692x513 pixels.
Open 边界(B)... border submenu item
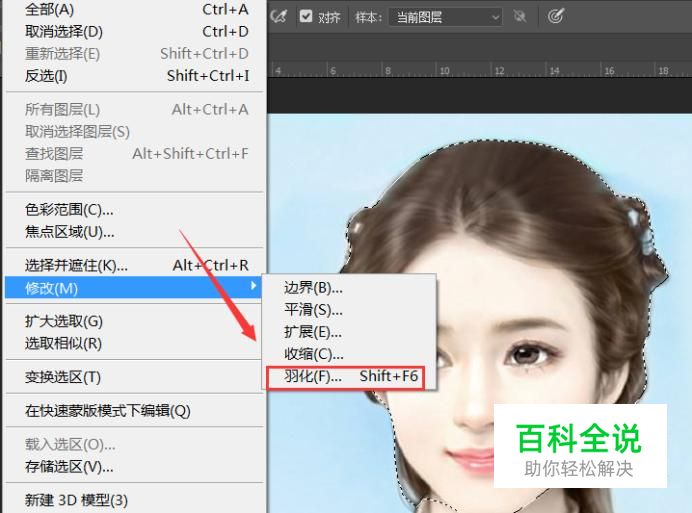349,288
